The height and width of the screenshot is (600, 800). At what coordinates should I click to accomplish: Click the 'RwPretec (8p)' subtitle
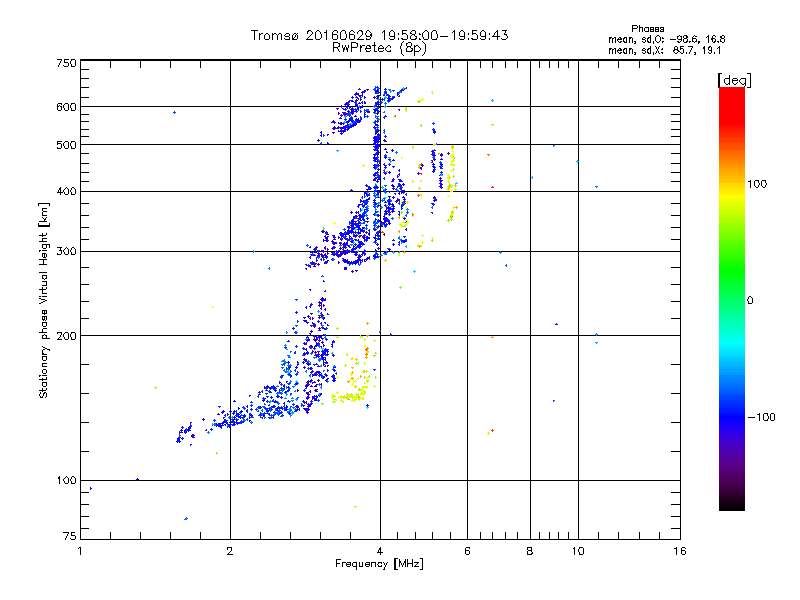pyautogui.click(x=379, y=48)
